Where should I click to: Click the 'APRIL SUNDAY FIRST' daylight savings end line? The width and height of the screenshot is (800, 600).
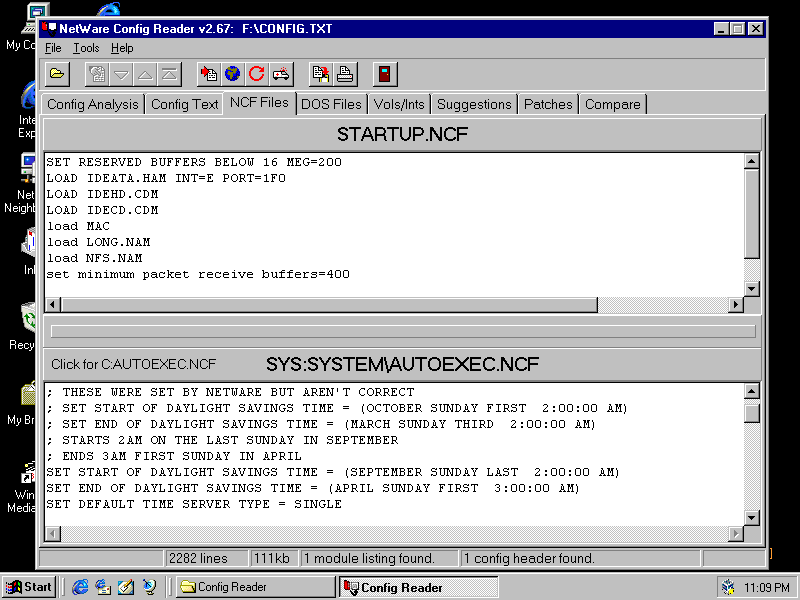coord(313,488)
